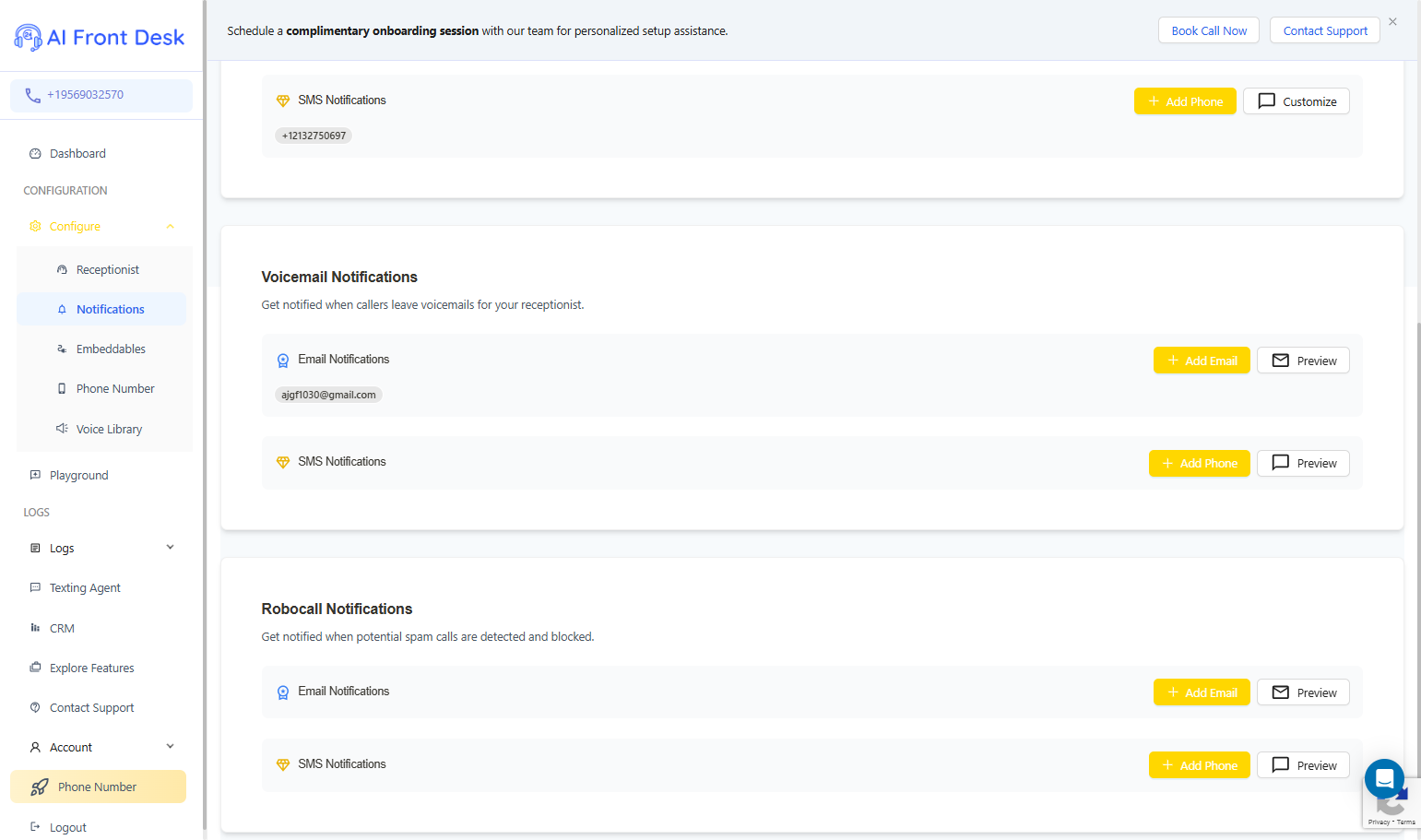Click the +12132750697 phone number tag
The width and height of the screenshot is (1421, 840).
[x=314, y=136]
